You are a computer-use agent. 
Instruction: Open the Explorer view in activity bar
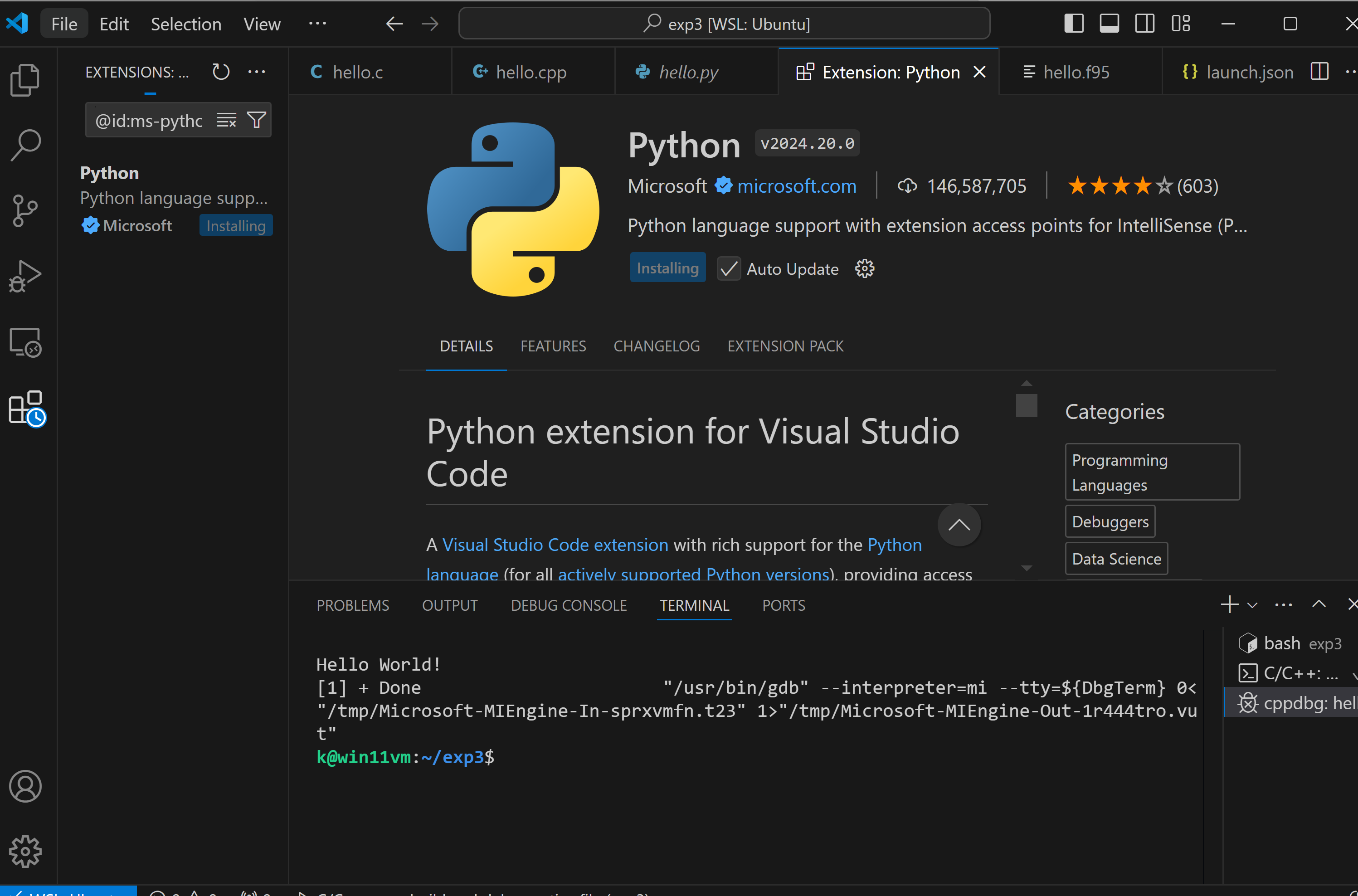25,79
